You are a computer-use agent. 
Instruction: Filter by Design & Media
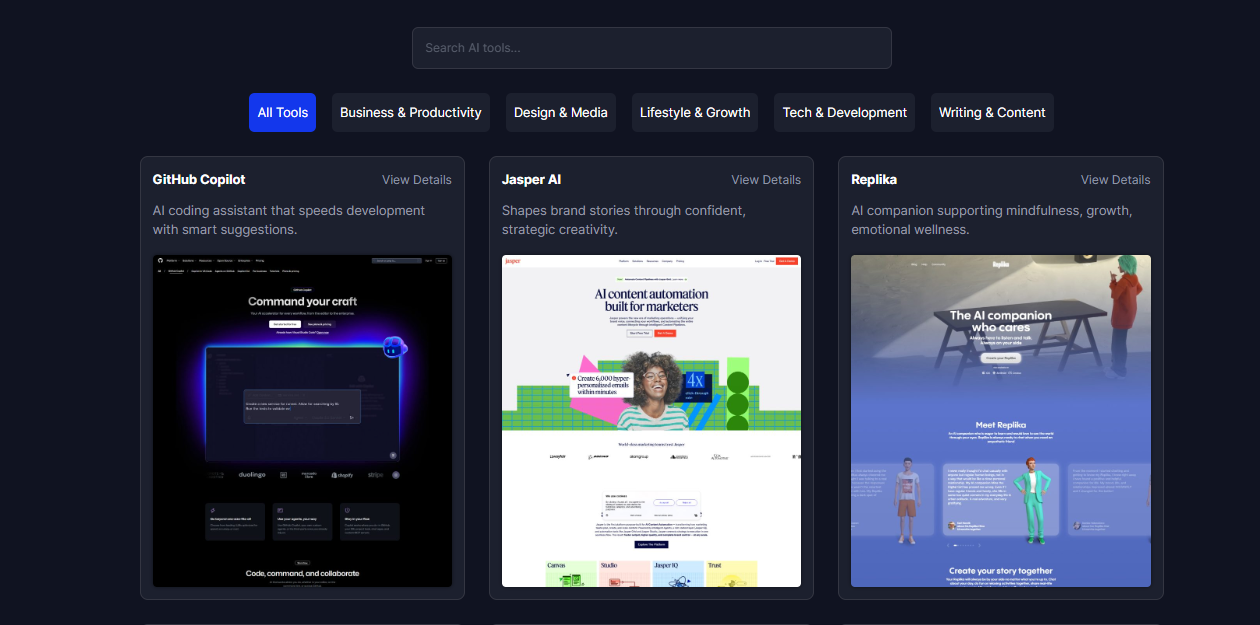point(560,113)
